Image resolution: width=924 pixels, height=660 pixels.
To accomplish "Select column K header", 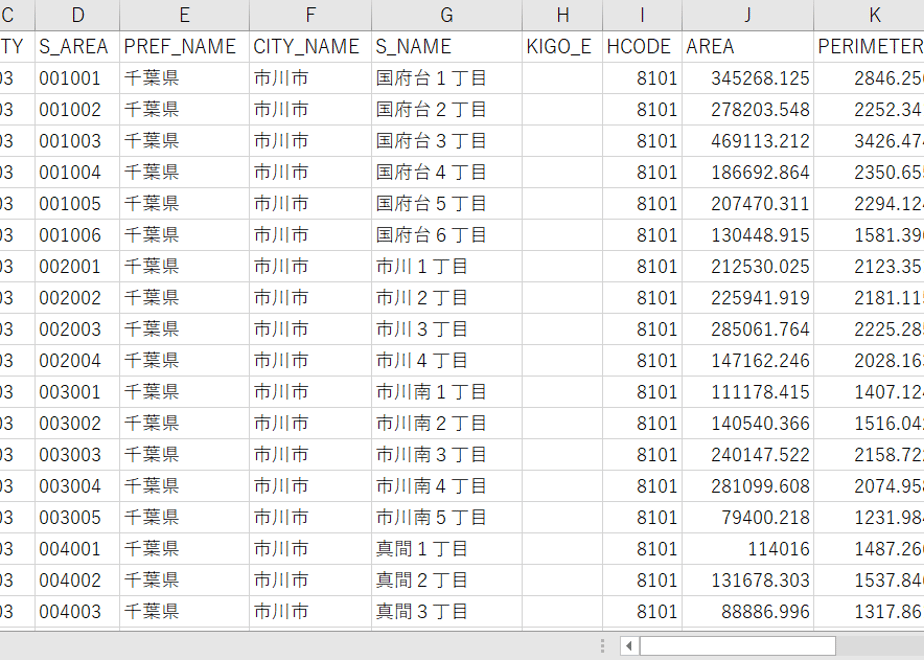I will (869, 15).
